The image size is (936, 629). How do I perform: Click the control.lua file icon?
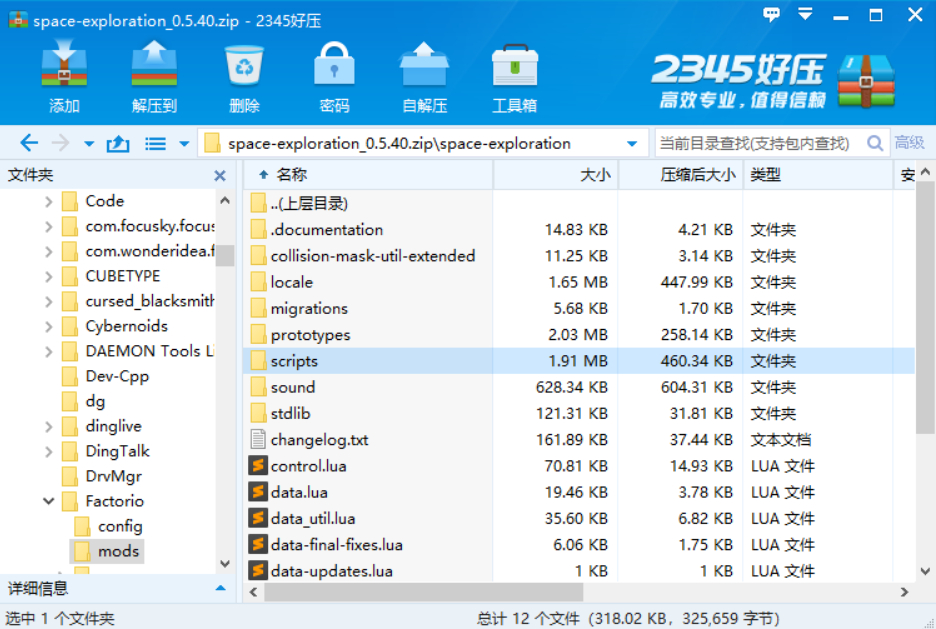[258, 465]
